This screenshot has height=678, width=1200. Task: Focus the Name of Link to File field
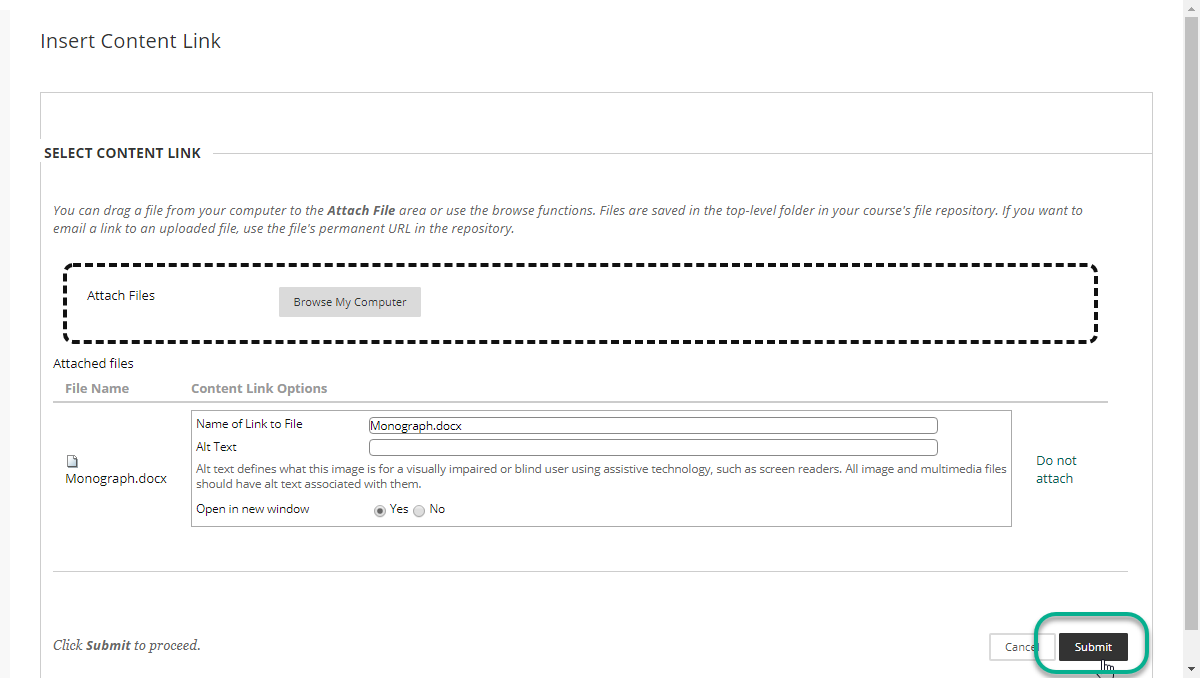click(653, 425)
